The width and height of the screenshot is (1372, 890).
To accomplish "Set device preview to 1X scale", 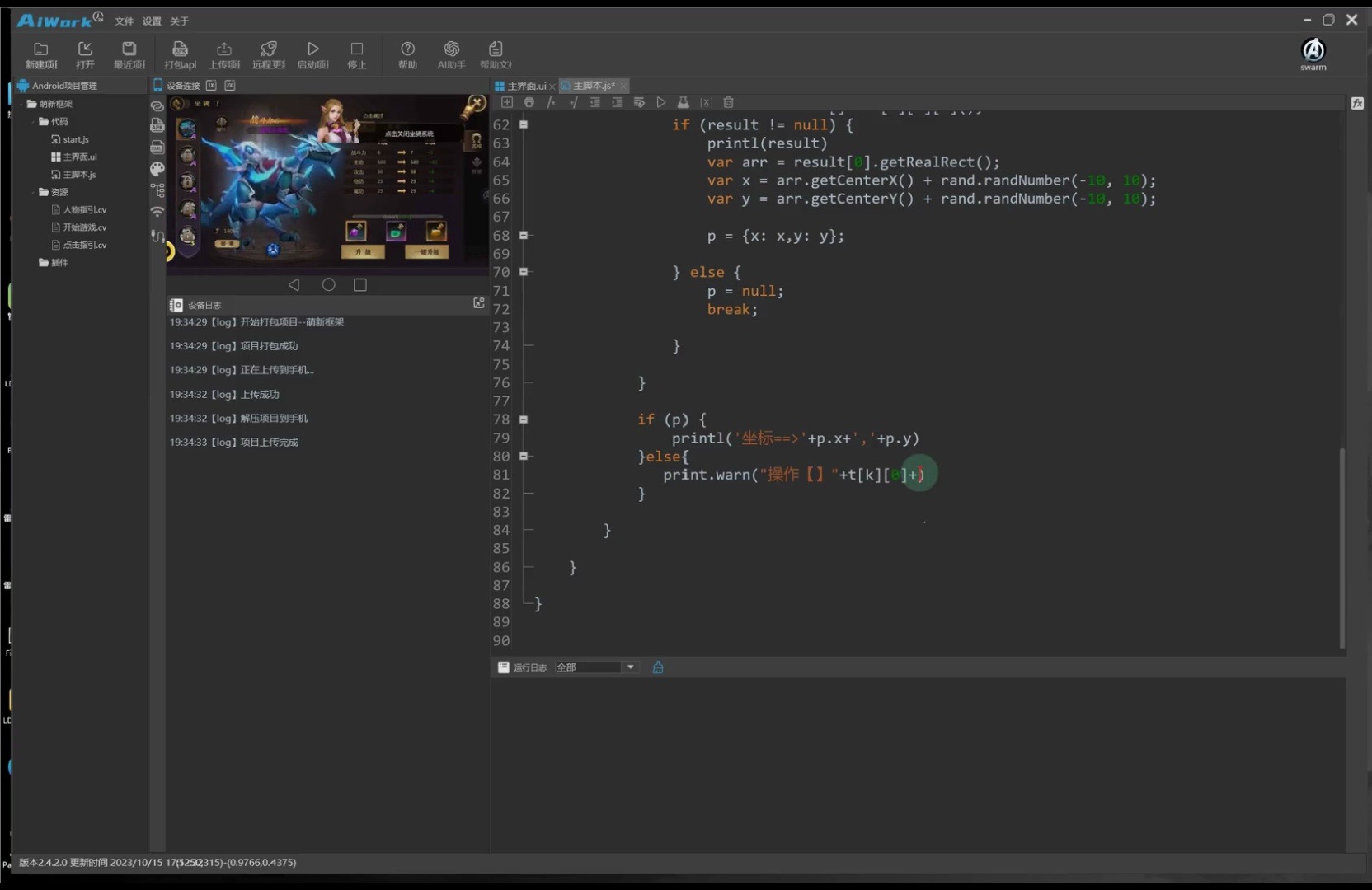I will pyautogui.click(x=211, y=86).
